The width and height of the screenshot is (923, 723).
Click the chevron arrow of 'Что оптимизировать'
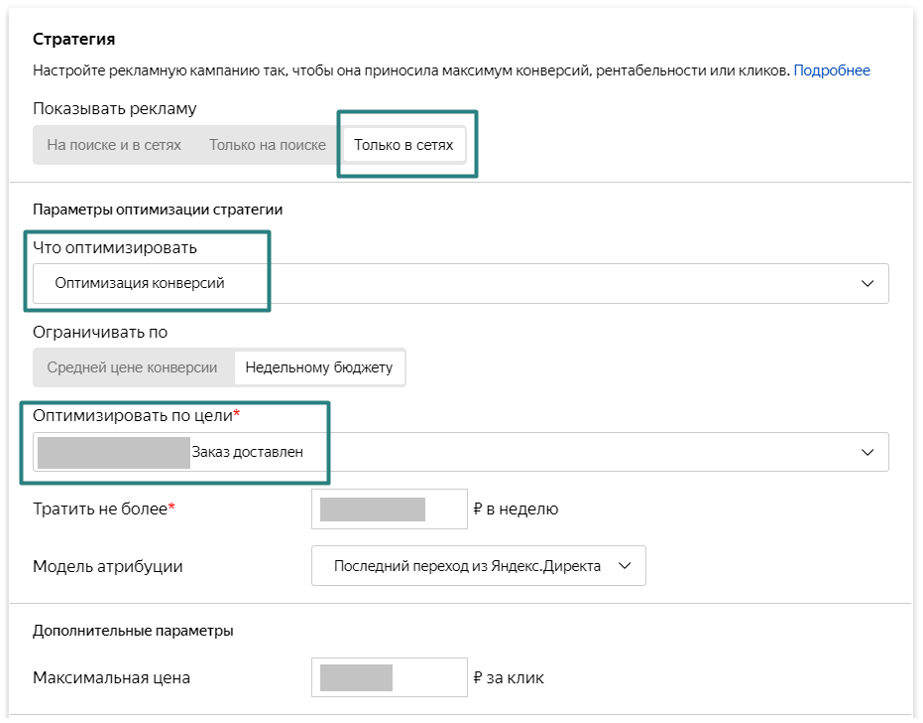click(x=867, y=284)
